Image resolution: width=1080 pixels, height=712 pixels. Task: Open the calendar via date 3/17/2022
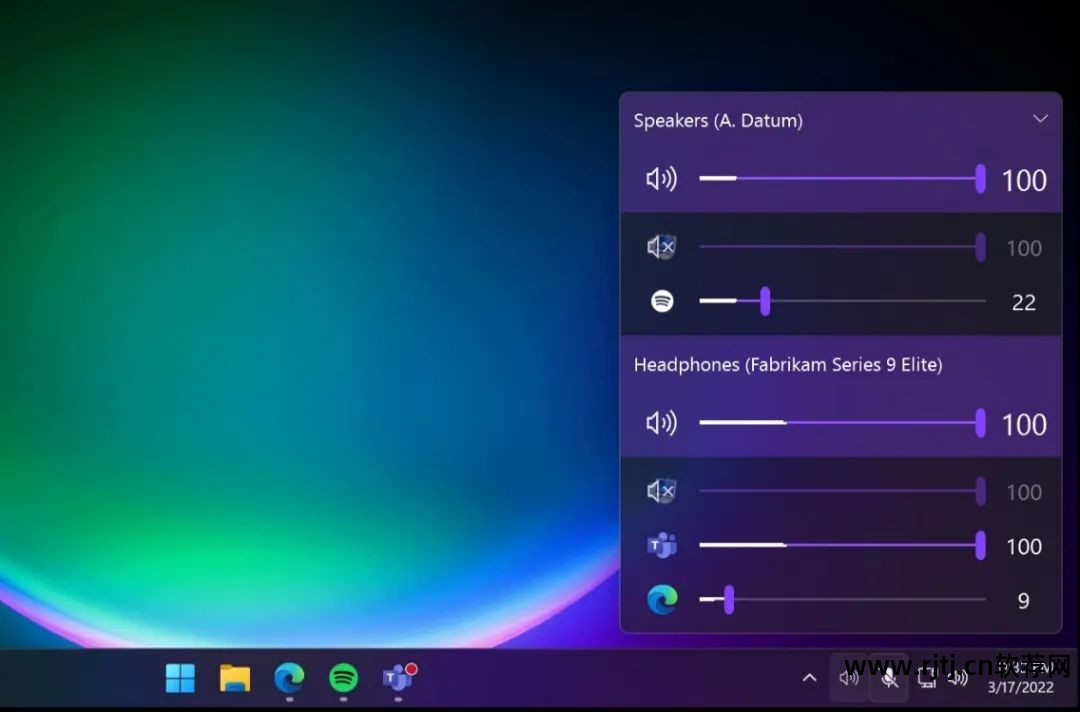(x=1020, y=687)
